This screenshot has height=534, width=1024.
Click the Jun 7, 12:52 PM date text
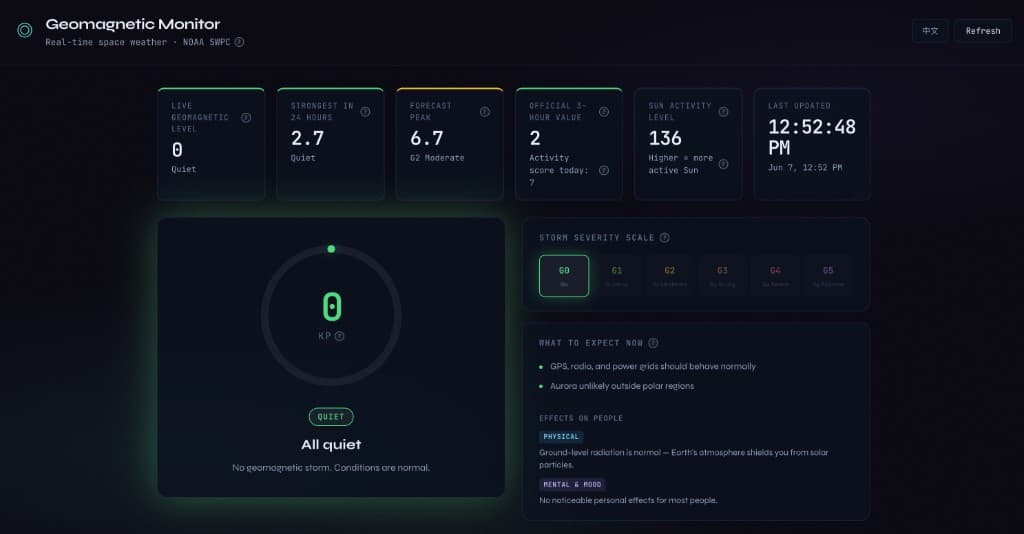[x=805, y=168]
